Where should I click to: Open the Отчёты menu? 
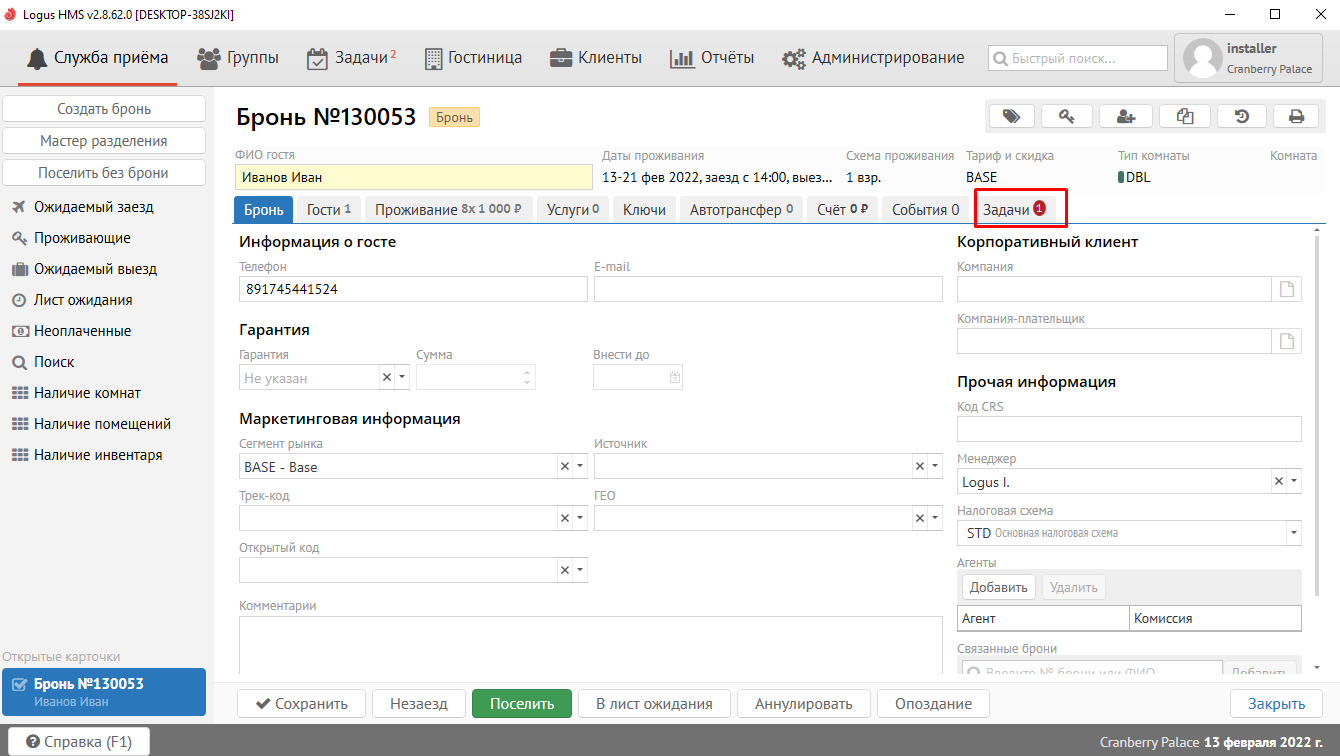point(712,58)
